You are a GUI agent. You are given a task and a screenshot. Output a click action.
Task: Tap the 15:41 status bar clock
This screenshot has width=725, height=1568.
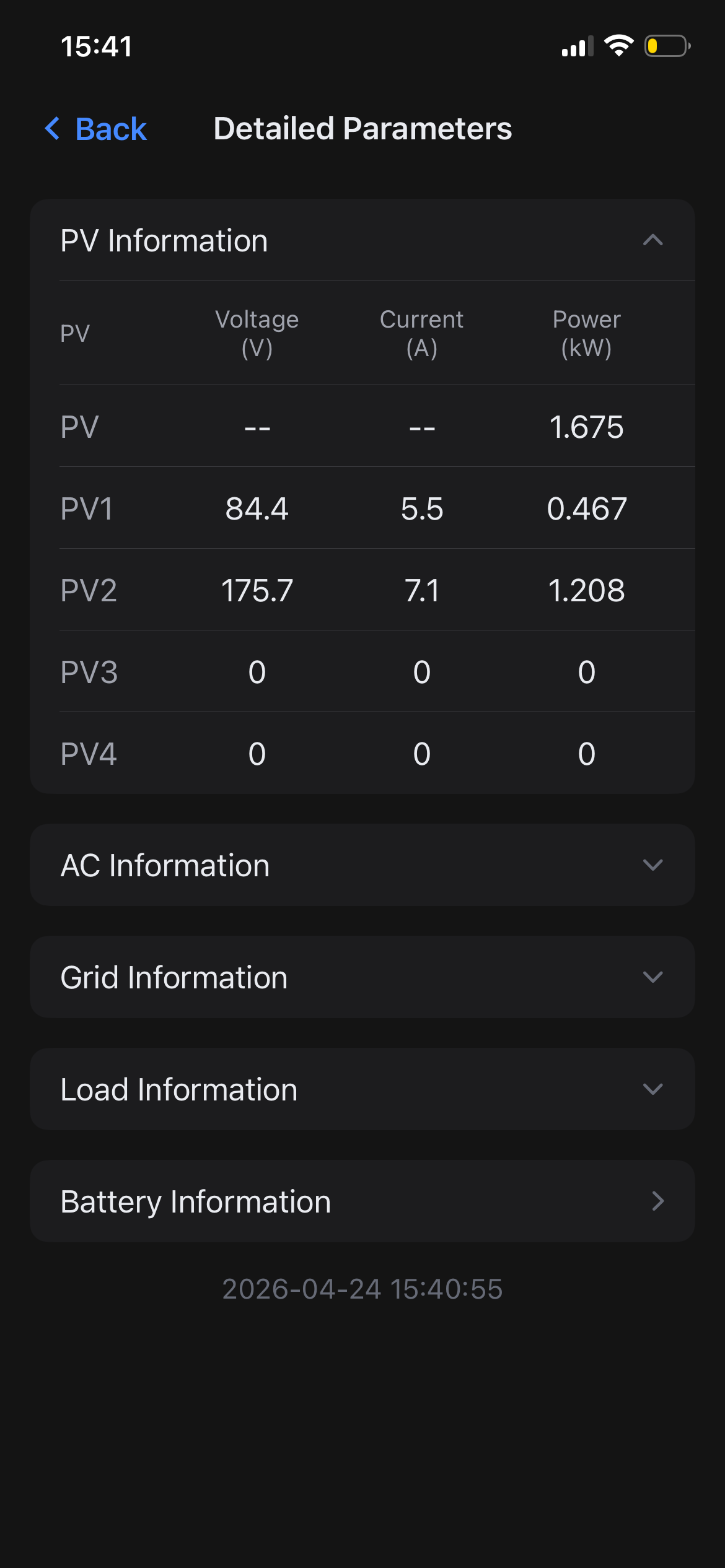pos(97,47)
